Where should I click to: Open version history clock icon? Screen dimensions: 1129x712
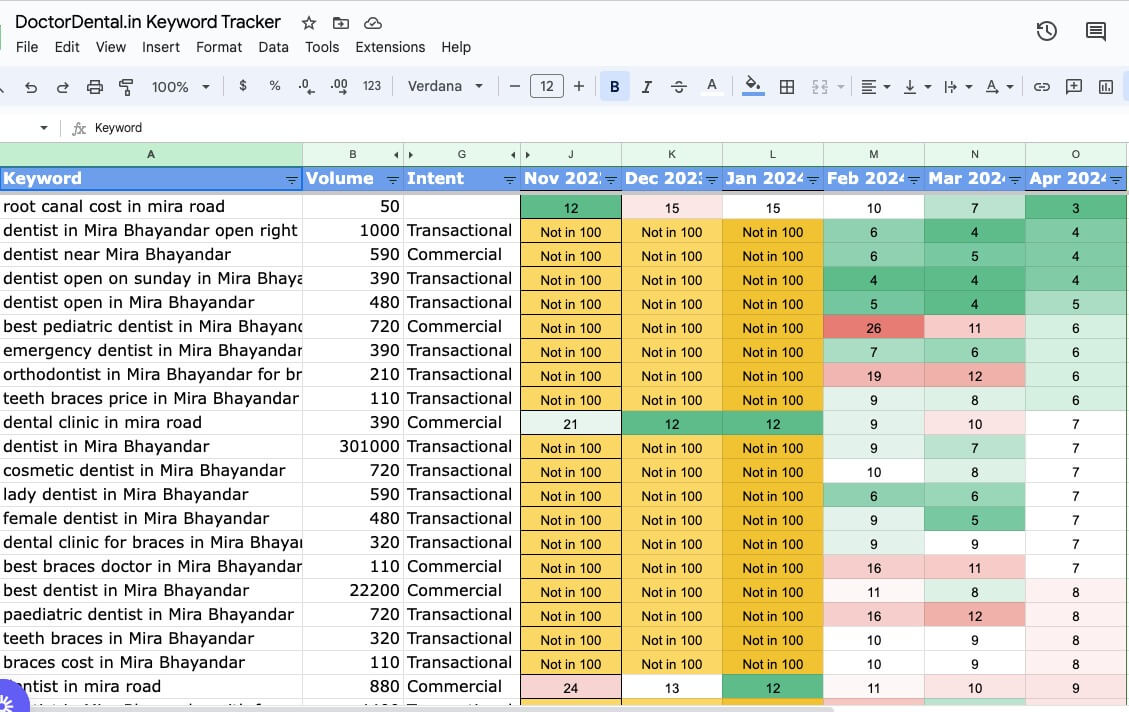tap(1046, 31)
